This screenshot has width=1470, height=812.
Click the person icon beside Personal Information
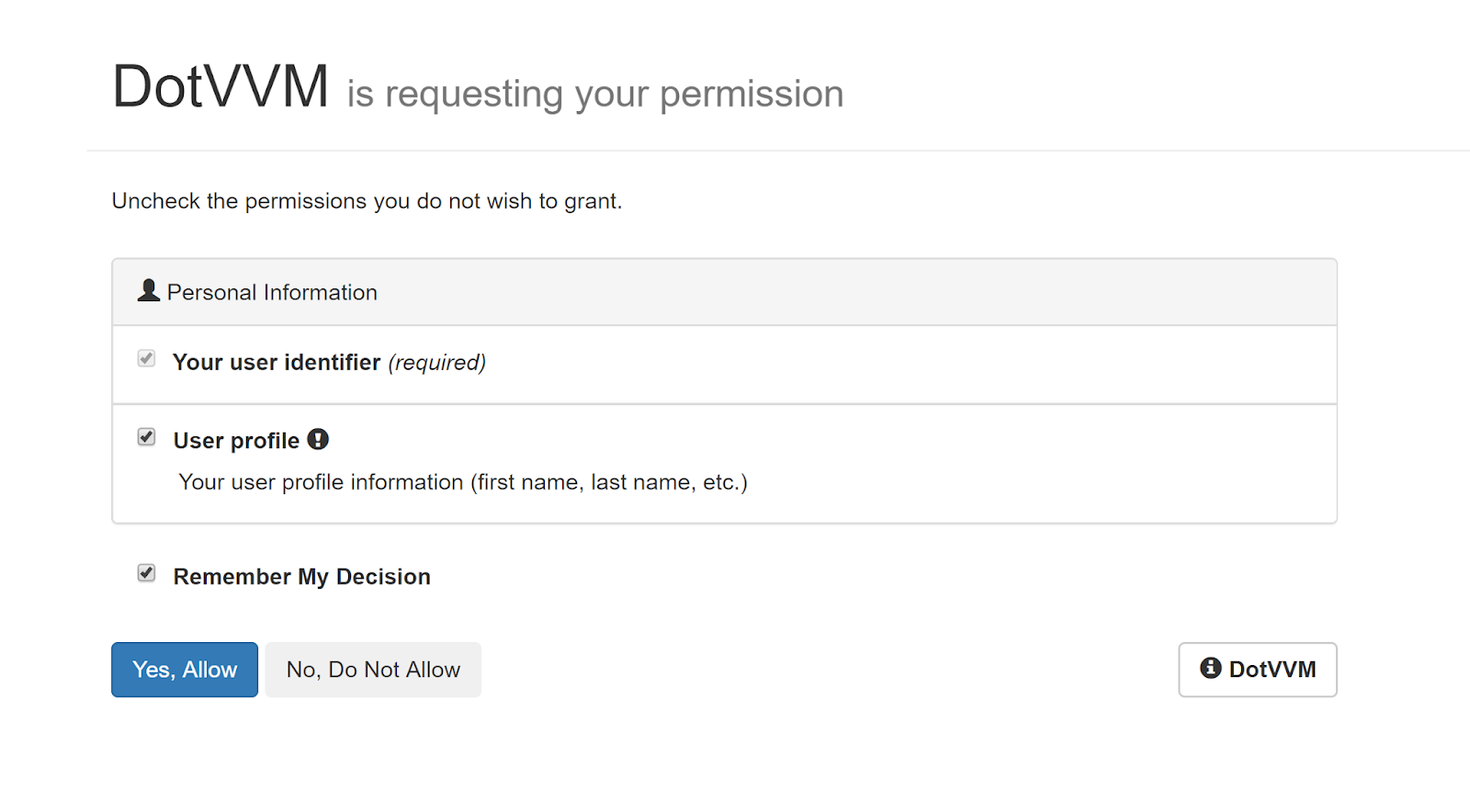point(148,291)
